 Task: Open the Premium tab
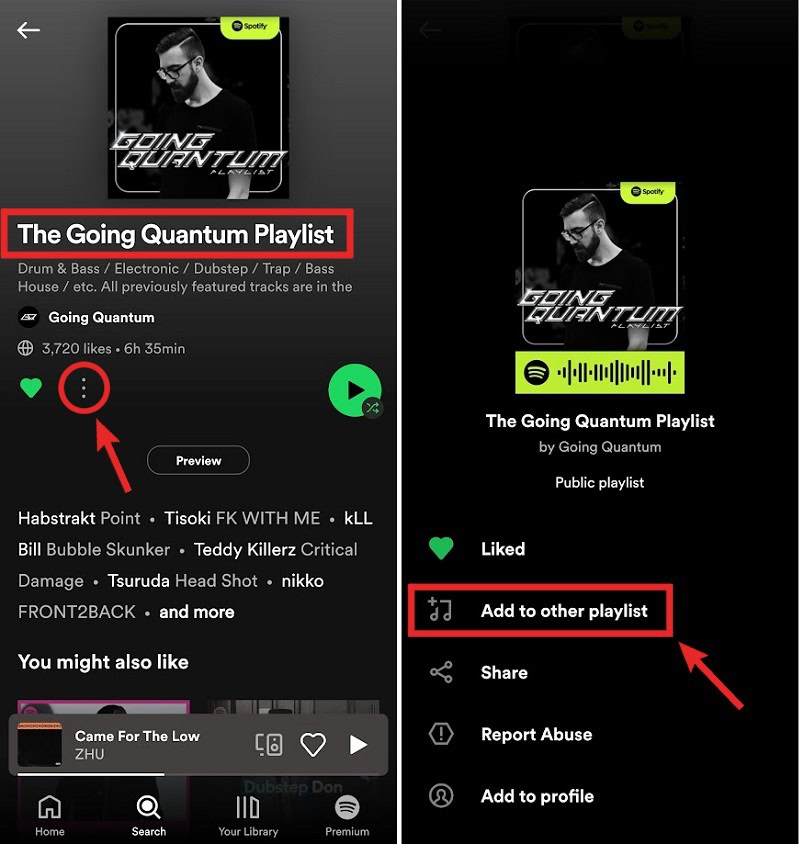pos(347,815)
